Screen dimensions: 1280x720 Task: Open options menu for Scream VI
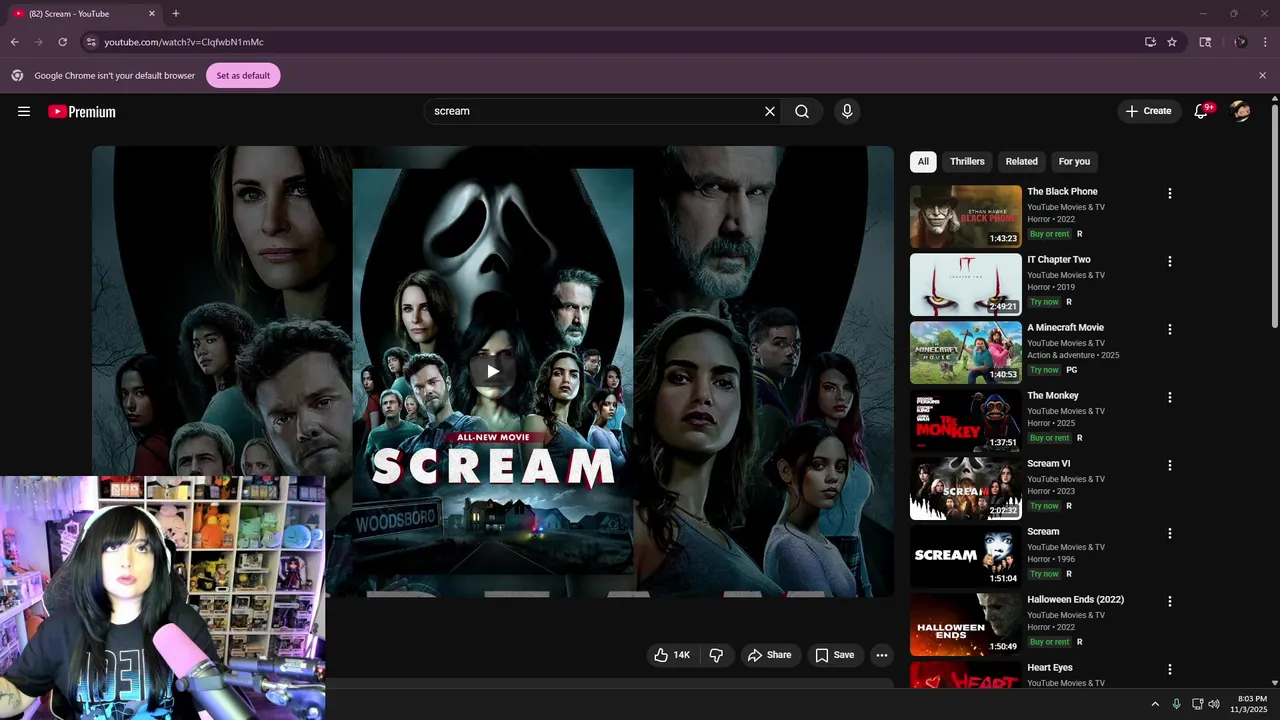pyautogui.click(x=1170, y=466)
